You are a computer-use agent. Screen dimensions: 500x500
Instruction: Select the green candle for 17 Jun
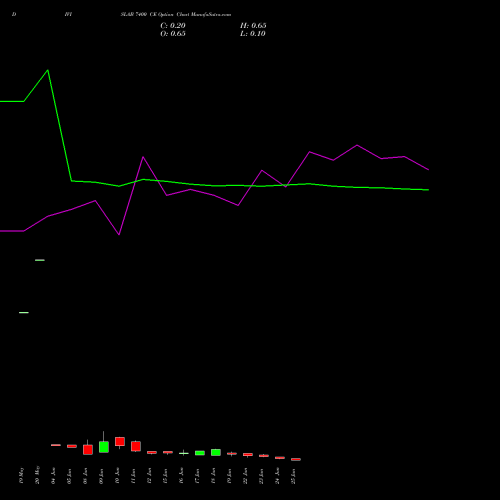200,453
